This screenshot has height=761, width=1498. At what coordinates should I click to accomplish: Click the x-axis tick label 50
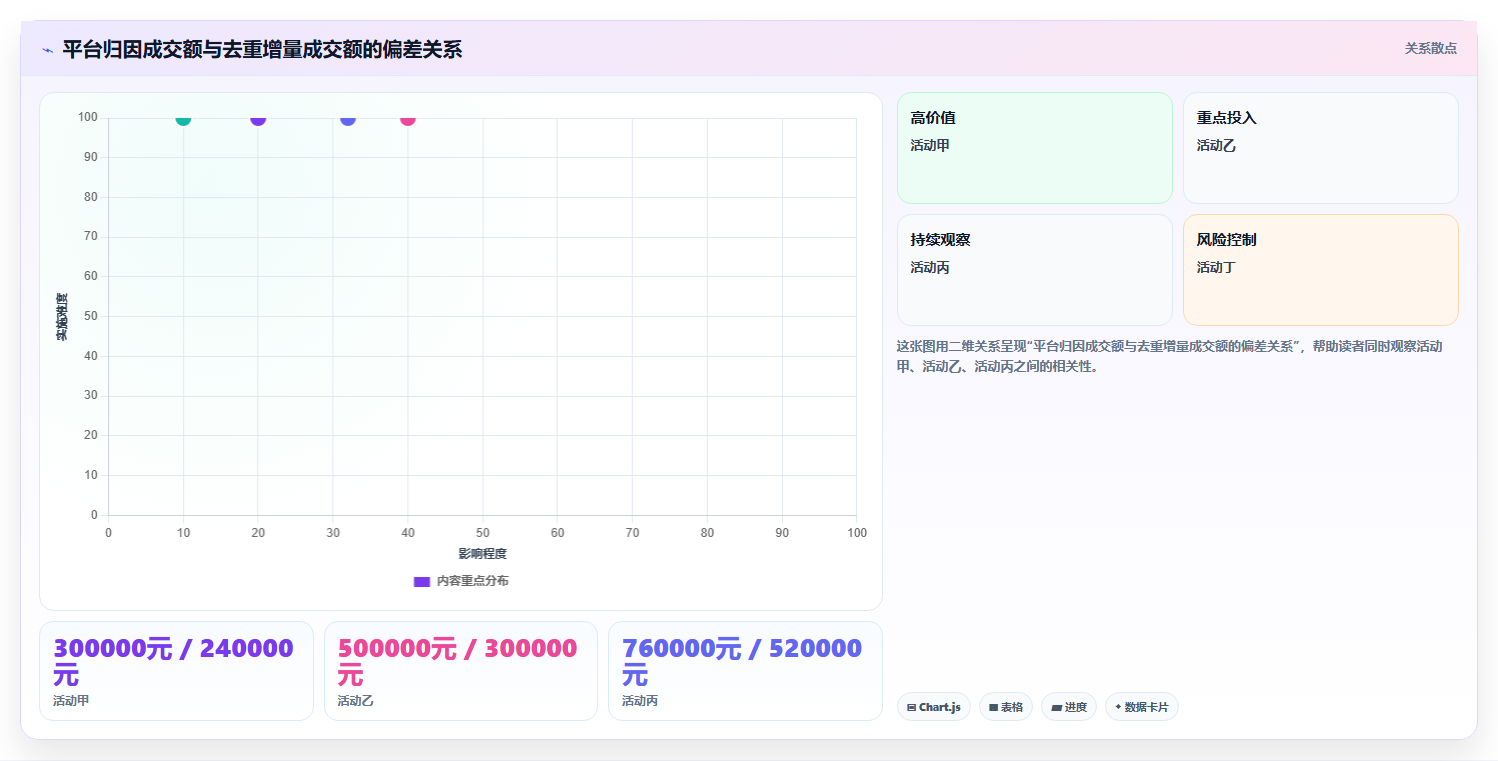pos(483,533)
